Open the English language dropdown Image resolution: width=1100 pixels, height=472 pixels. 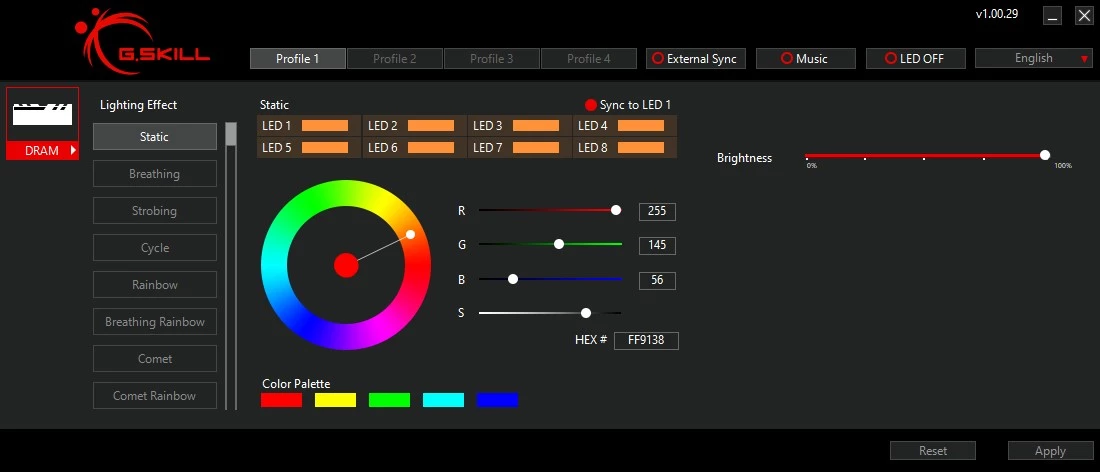tap(1034, 58)
